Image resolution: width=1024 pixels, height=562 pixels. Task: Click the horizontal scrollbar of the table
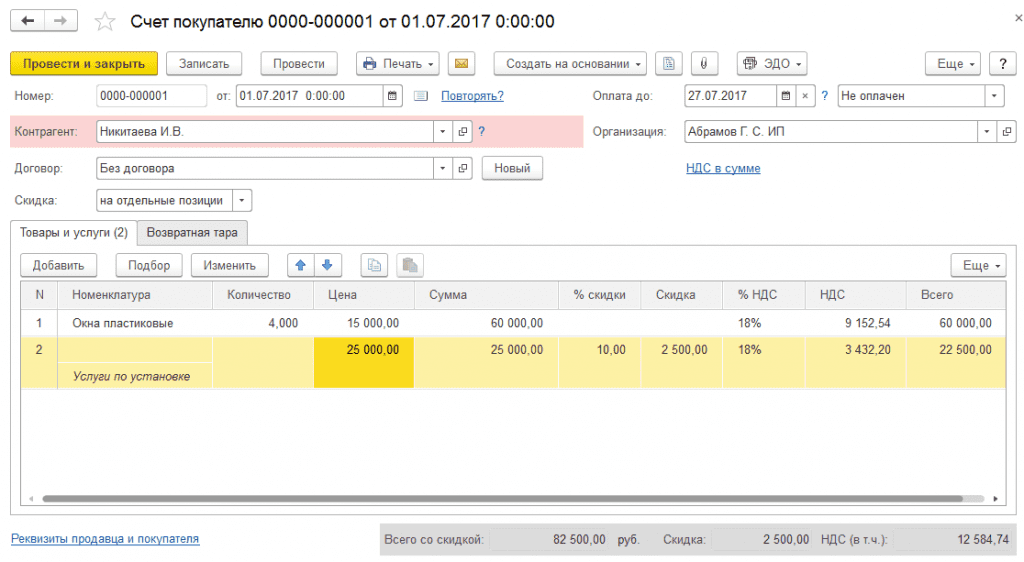click(502, 499)
